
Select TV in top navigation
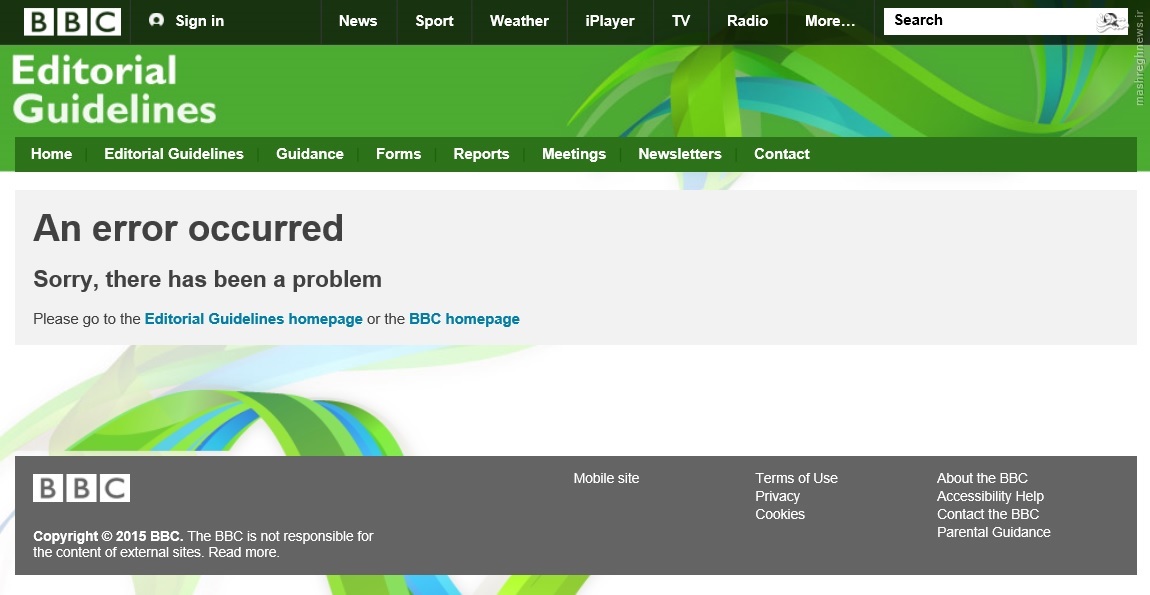point(681,21)
